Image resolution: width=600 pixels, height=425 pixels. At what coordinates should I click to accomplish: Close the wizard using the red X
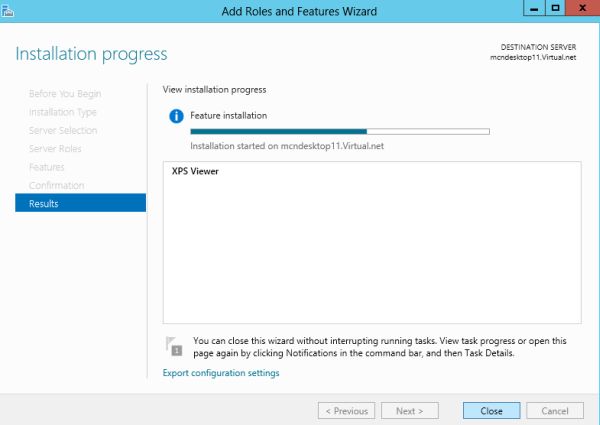point(582,8)
